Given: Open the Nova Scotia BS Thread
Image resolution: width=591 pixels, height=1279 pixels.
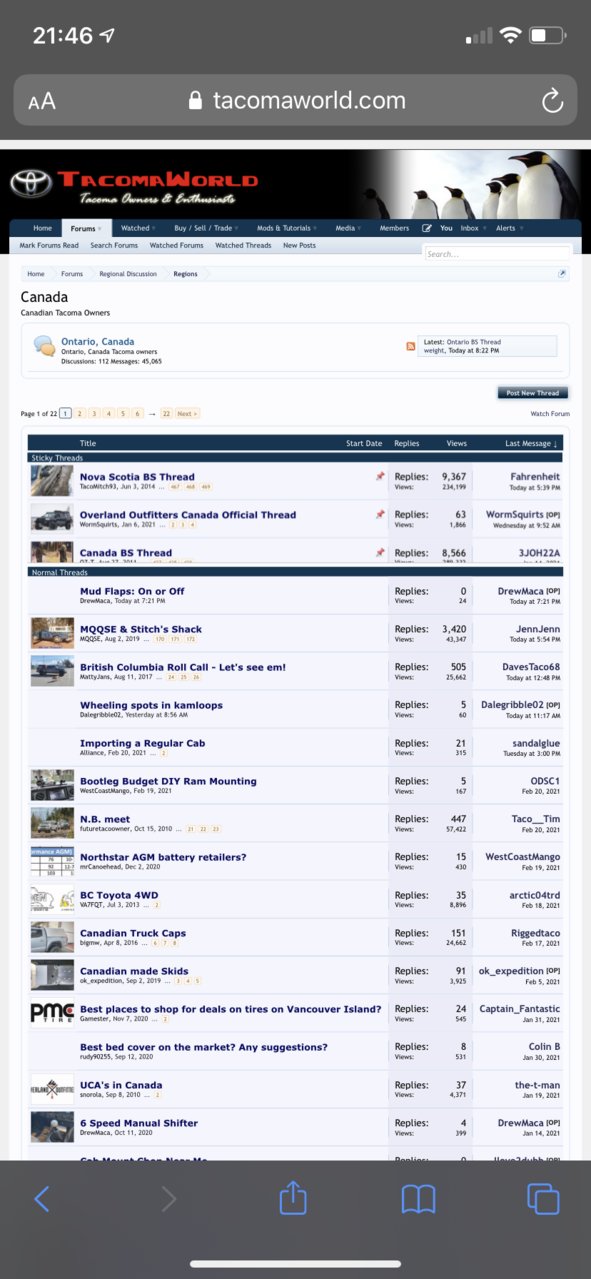Looking at the screenshot, I should [x=137, y=477].
